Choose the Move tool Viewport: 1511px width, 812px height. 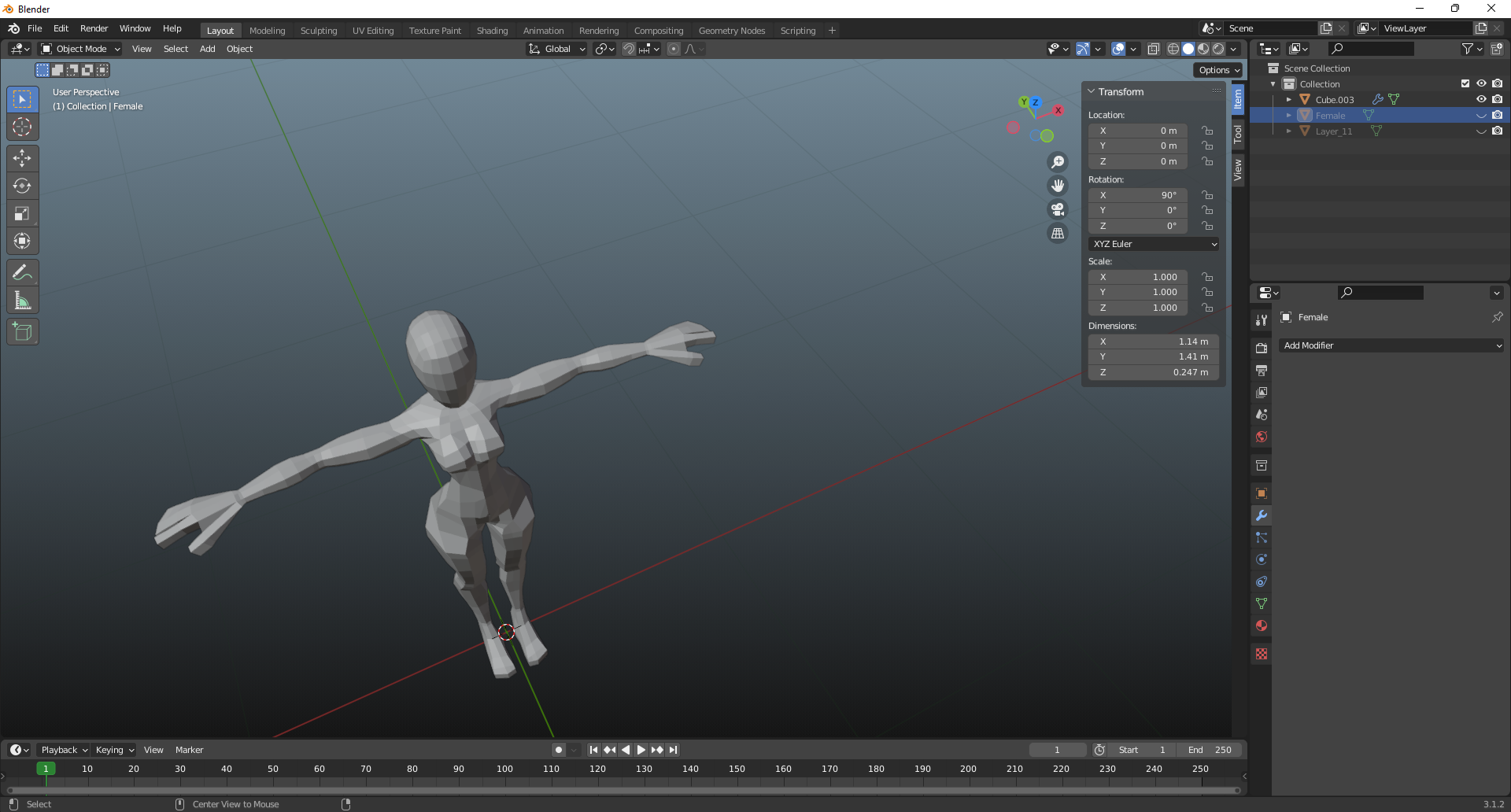tap(22, 158)
